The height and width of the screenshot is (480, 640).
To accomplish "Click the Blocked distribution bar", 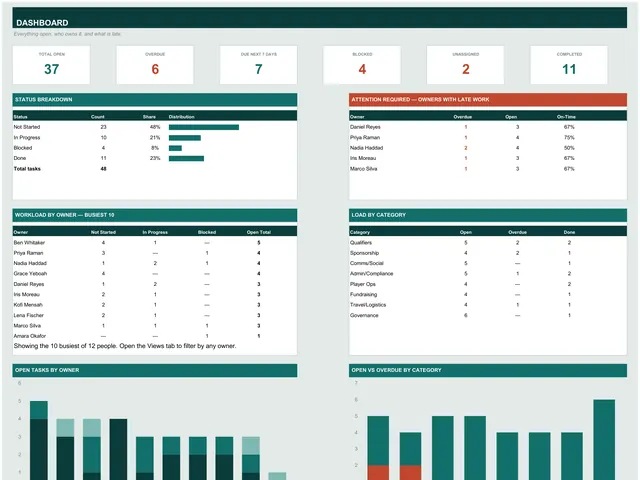I will click(x=176, y=148).
